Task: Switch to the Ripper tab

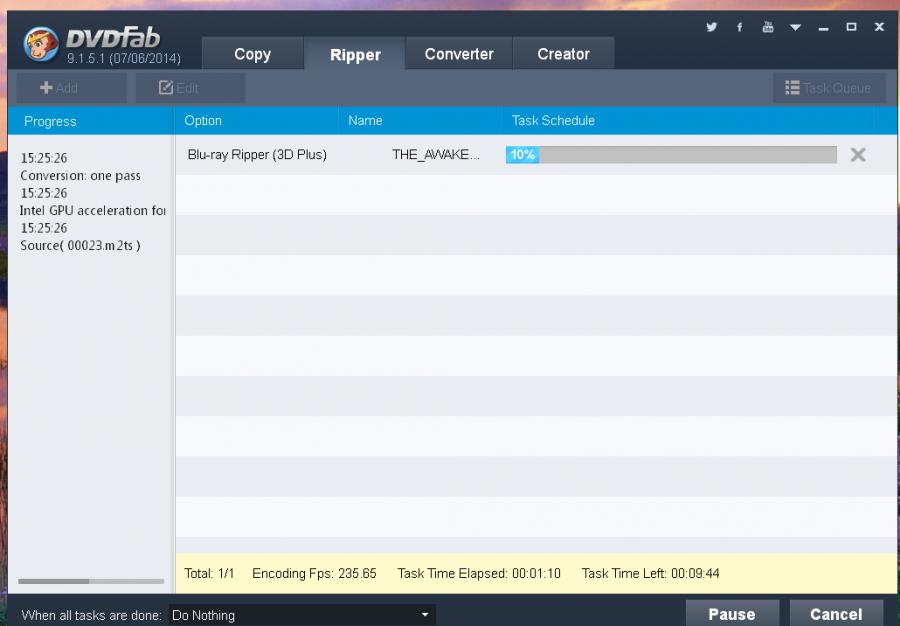Action: pyautogui.click(x=355, y=54)
